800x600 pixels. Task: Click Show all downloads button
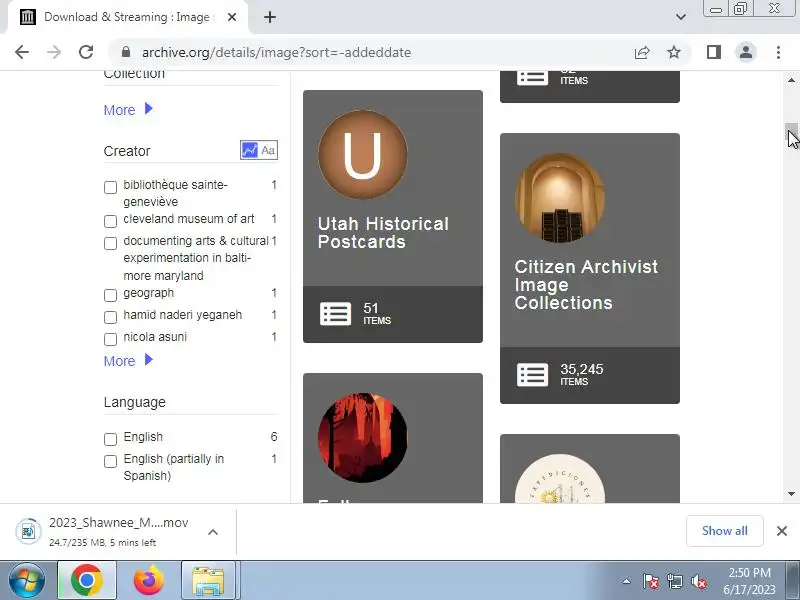click(x=724, y=531)
